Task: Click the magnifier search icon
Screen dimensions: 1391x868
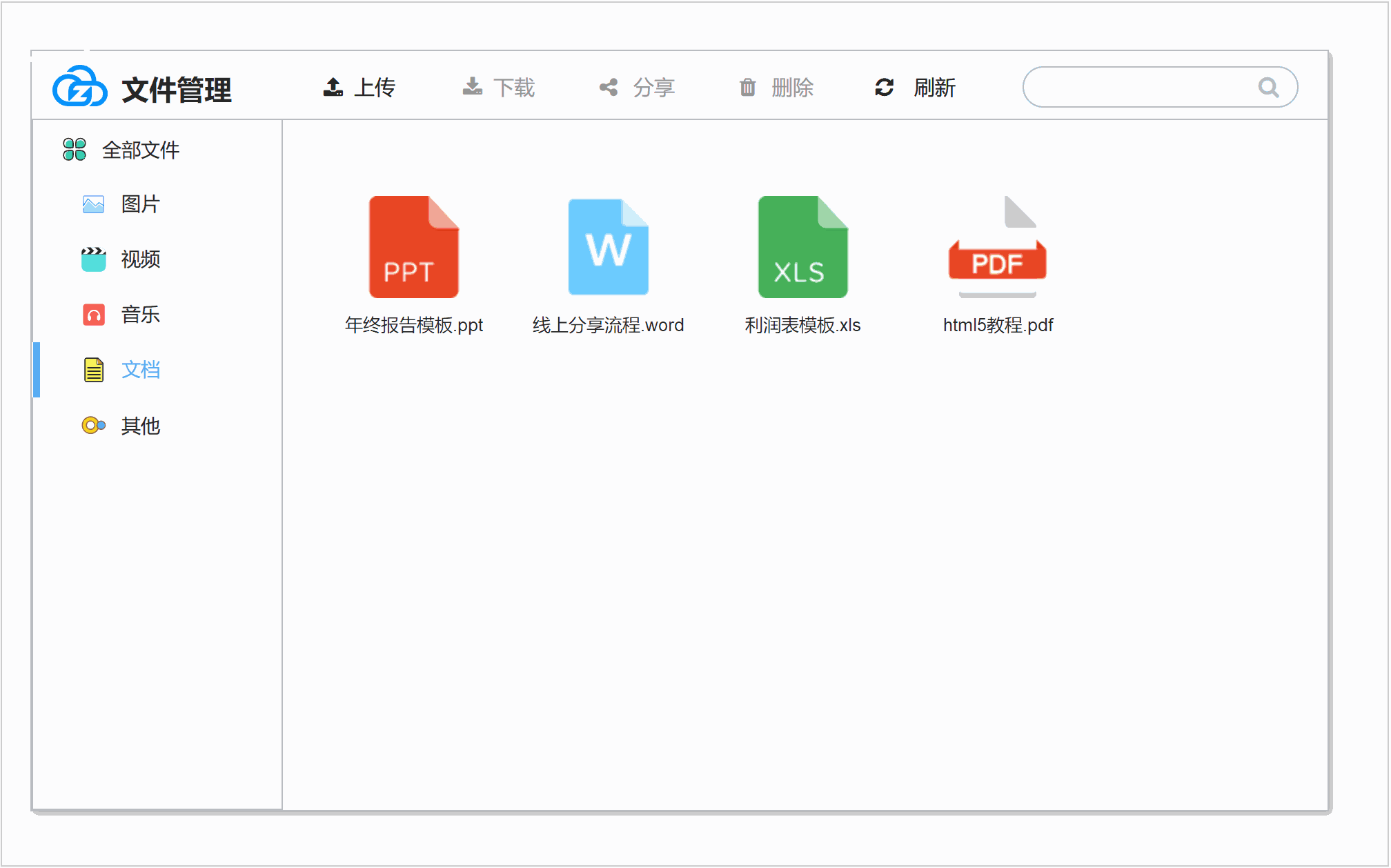Action: (x=1268, y=87)
